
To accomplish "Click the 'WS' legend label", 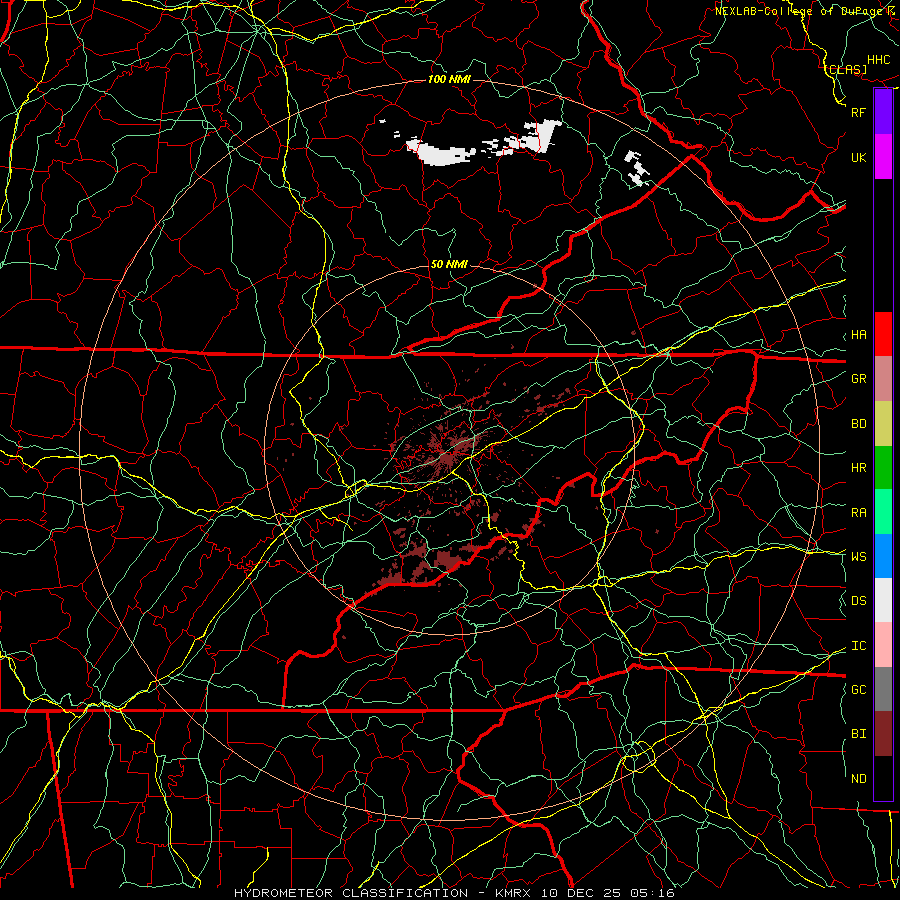I will pos(858,557).
